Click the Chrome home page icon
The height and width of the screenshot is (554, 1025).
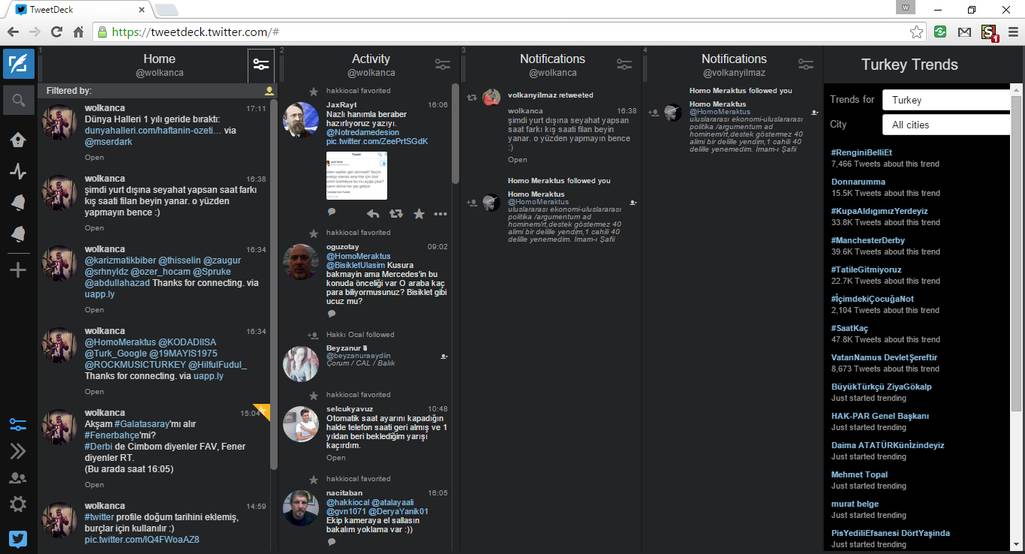[x=78, y=32]
